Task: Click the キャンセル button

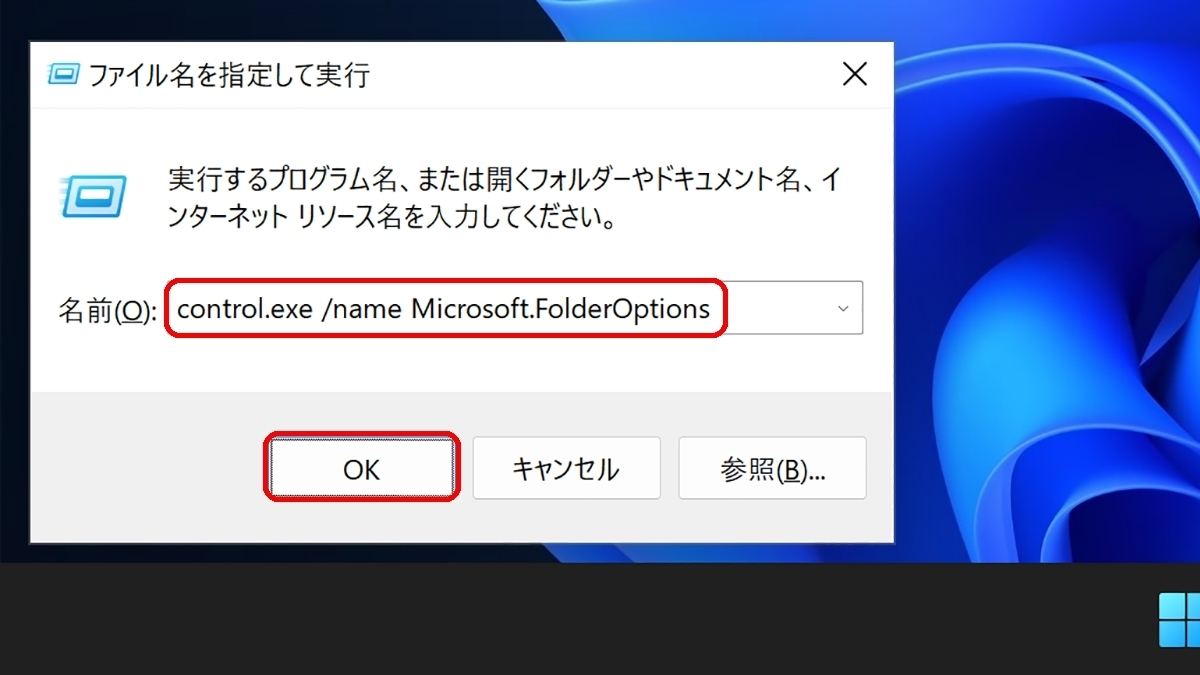Action: tap(566, 468)
